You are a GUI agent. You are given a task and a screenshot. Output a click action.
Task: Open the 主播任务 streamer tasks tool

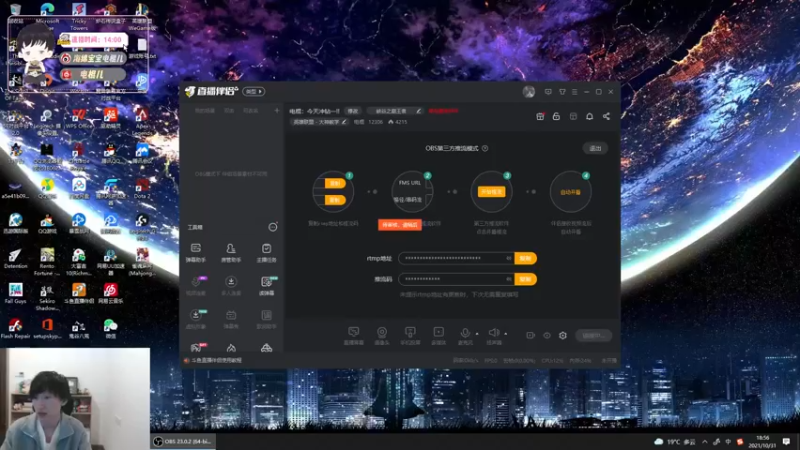pyautogui.click(x=266, y=253)
